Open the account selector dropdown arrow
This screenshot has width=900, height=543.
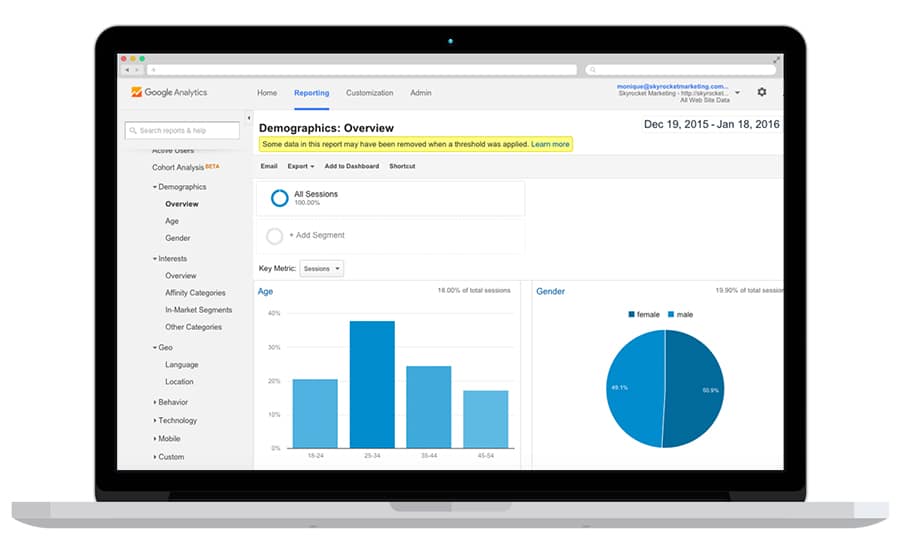click(x=737, y=93)
